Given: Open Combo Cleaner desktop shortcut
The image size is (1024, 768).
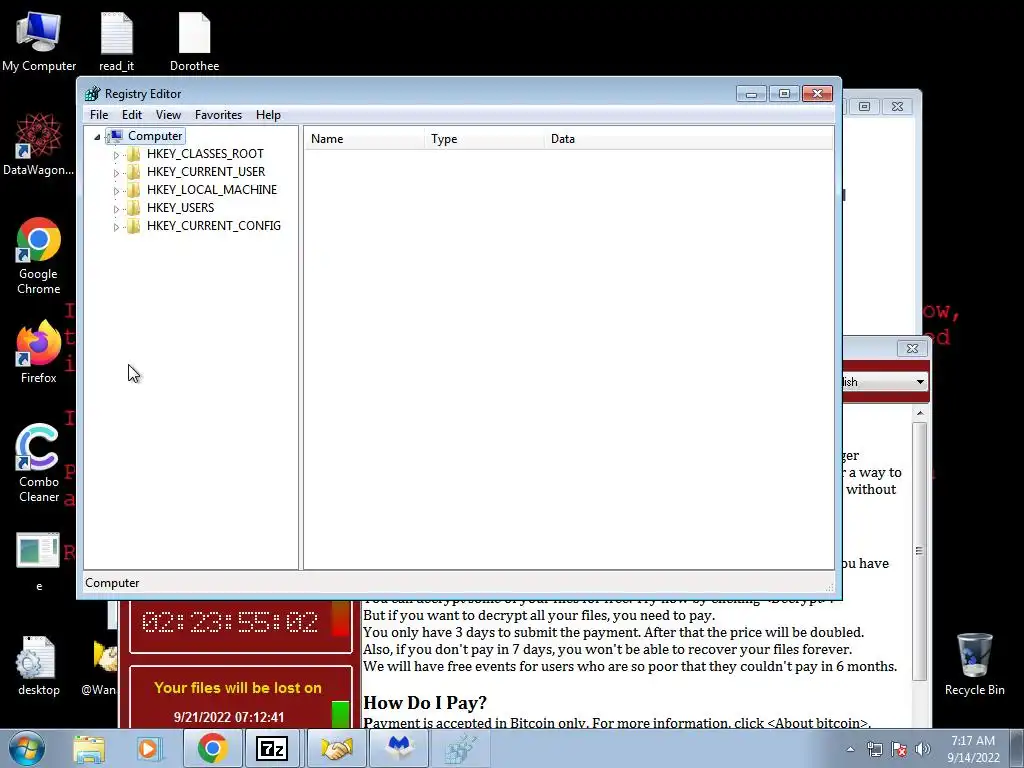Looking at the screenshot, I should (38, 464).
